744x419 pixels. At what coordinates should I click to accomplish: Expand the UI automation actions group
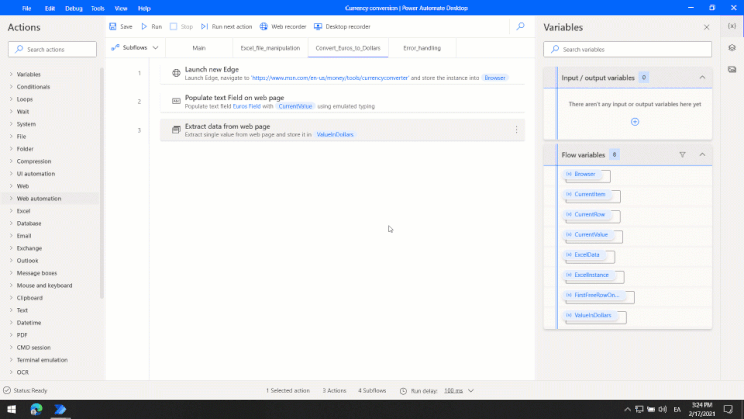point(11,174)
